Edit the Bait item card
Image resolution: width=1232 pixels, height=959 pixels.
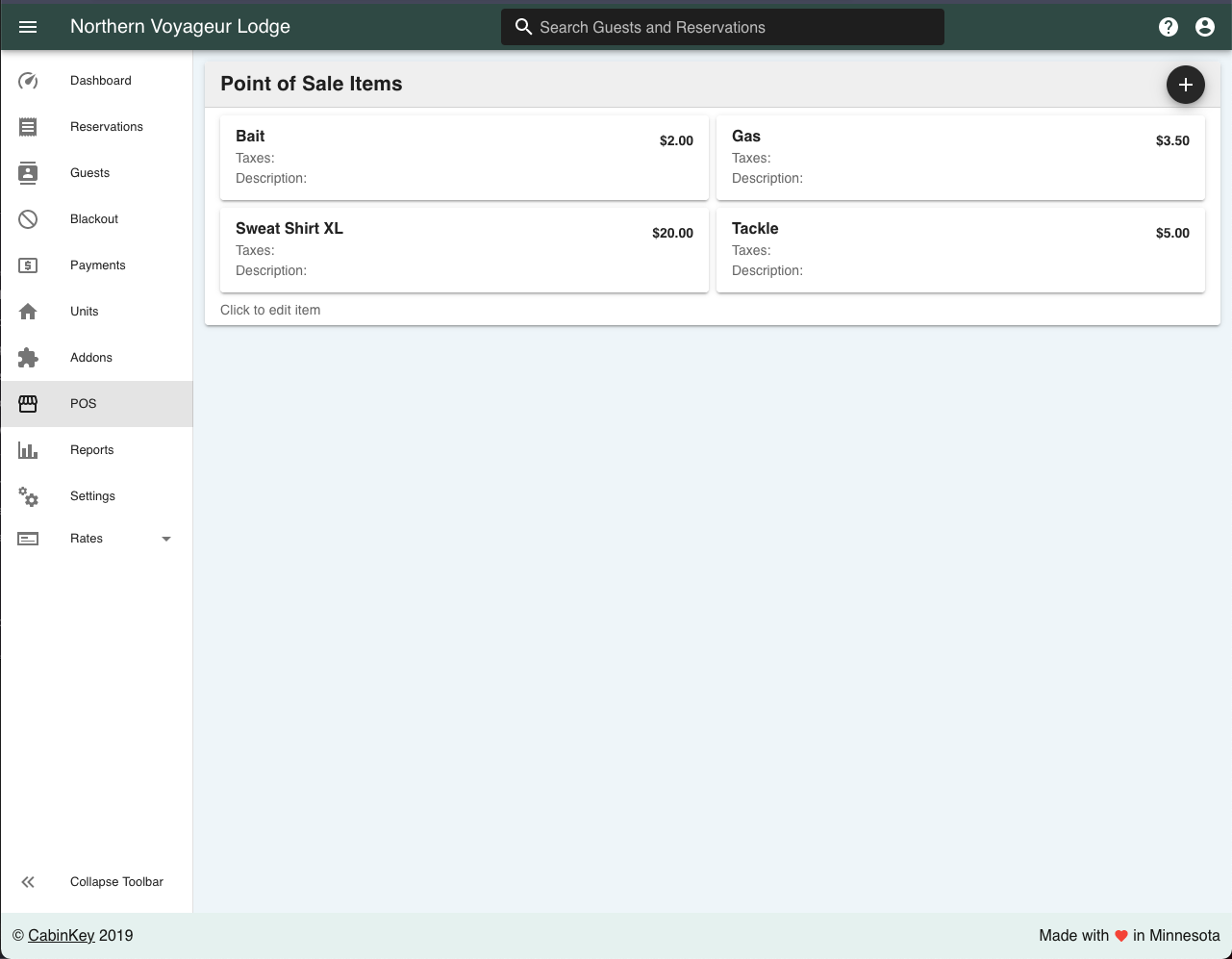(x=464, y=158)
